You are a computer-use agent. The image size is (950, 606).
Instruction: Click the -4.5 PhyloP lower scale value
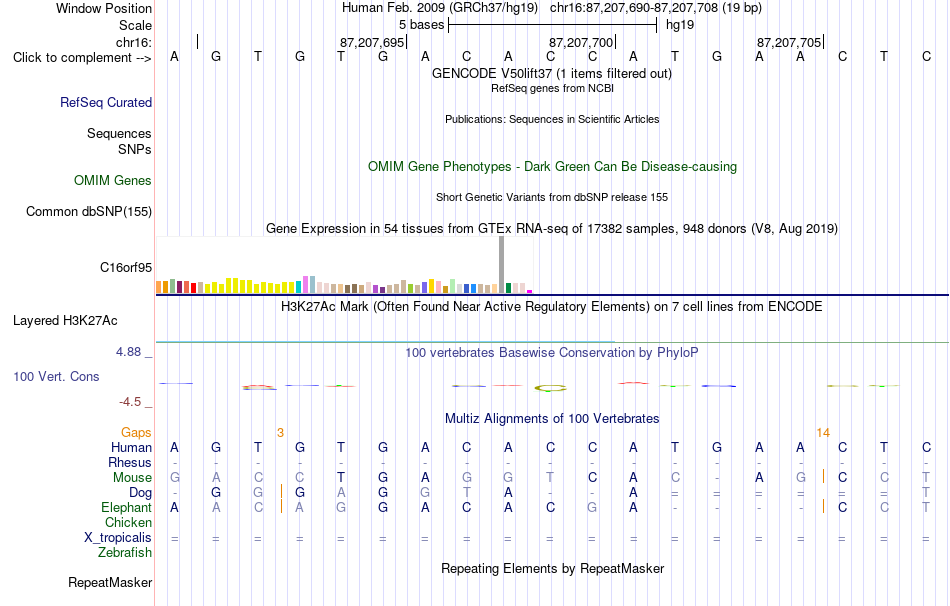pyautogui.click(x=130, y=402)
